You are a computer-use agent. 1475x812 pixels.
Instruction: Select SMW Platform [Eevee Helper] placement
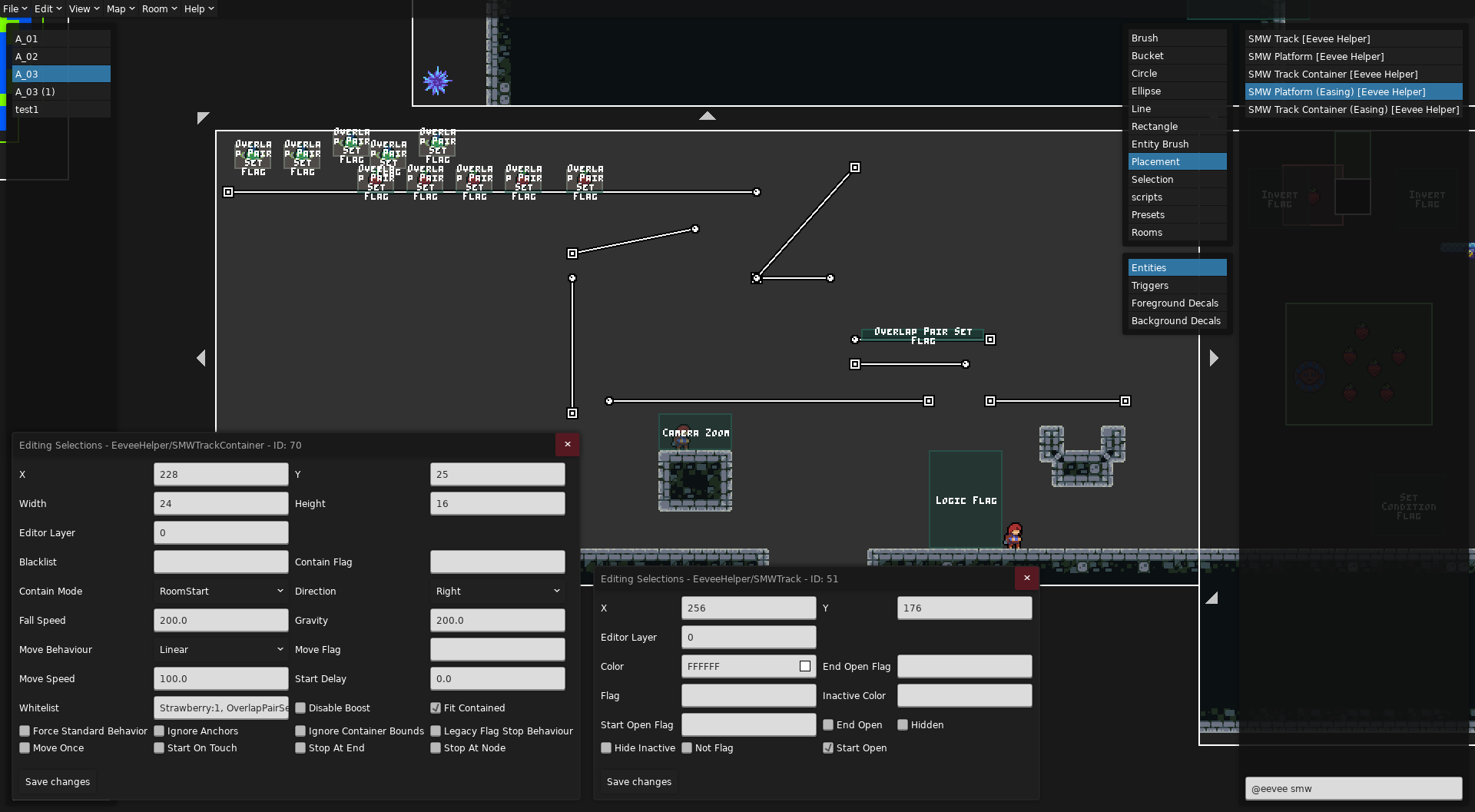1354,57
